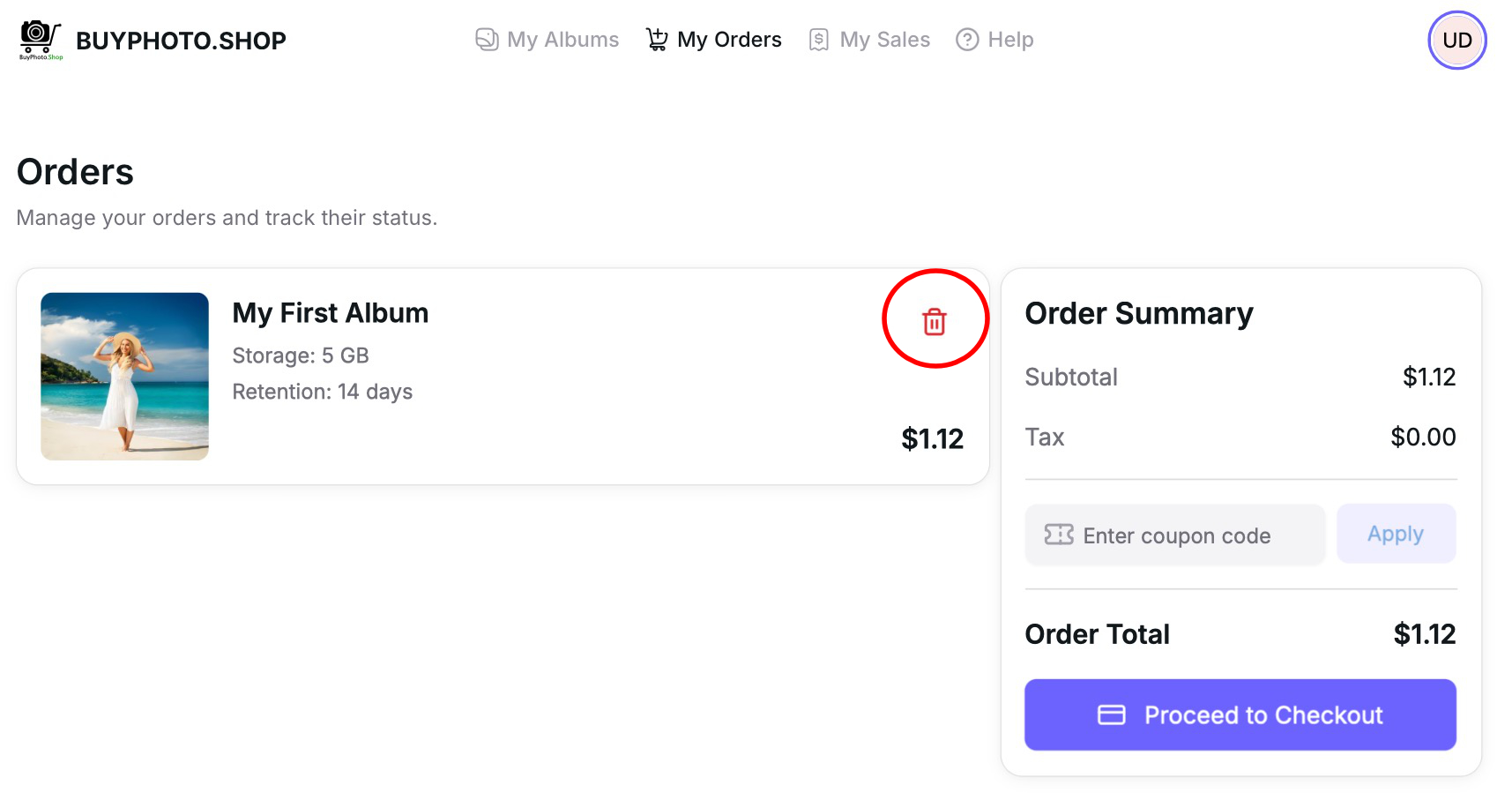The width and height of the screenshot is (1512, 793).
Task: Click the red trash delete icon
Action: coord(934,322)
